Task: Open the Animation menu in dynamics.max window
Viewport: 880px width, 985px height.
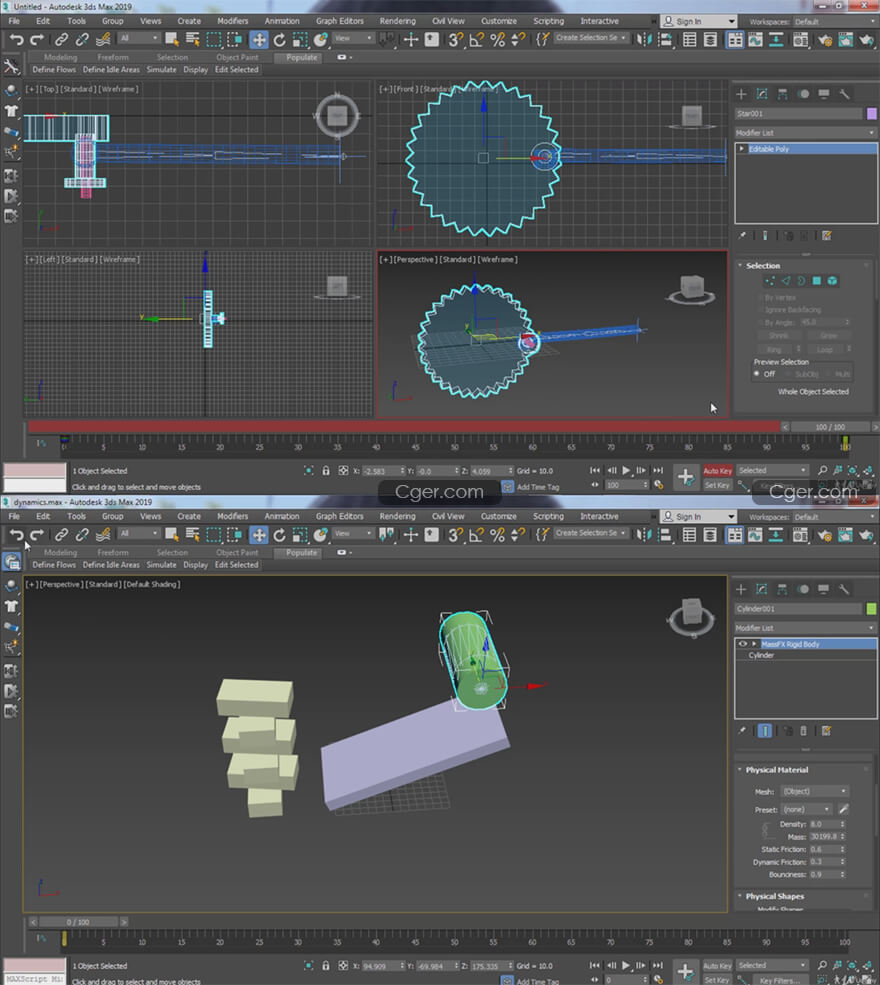Action: click(x=281, y=516)
